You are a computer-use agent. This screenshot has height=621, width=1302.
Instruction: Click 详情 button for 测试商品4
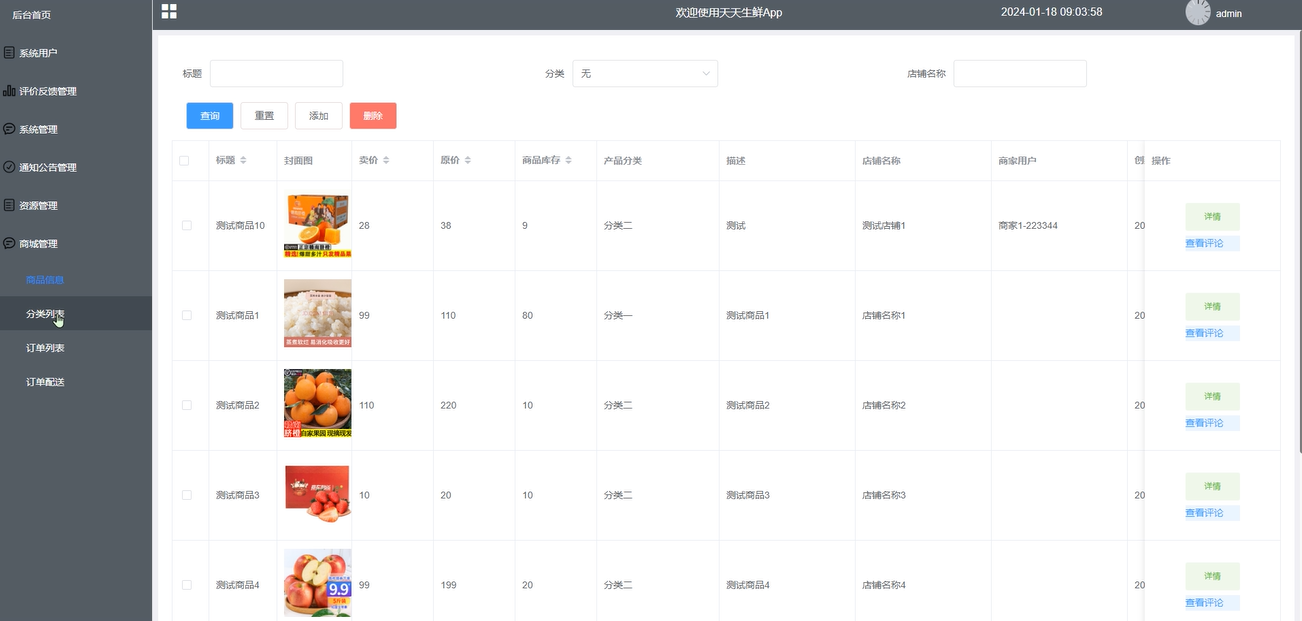1212,577
